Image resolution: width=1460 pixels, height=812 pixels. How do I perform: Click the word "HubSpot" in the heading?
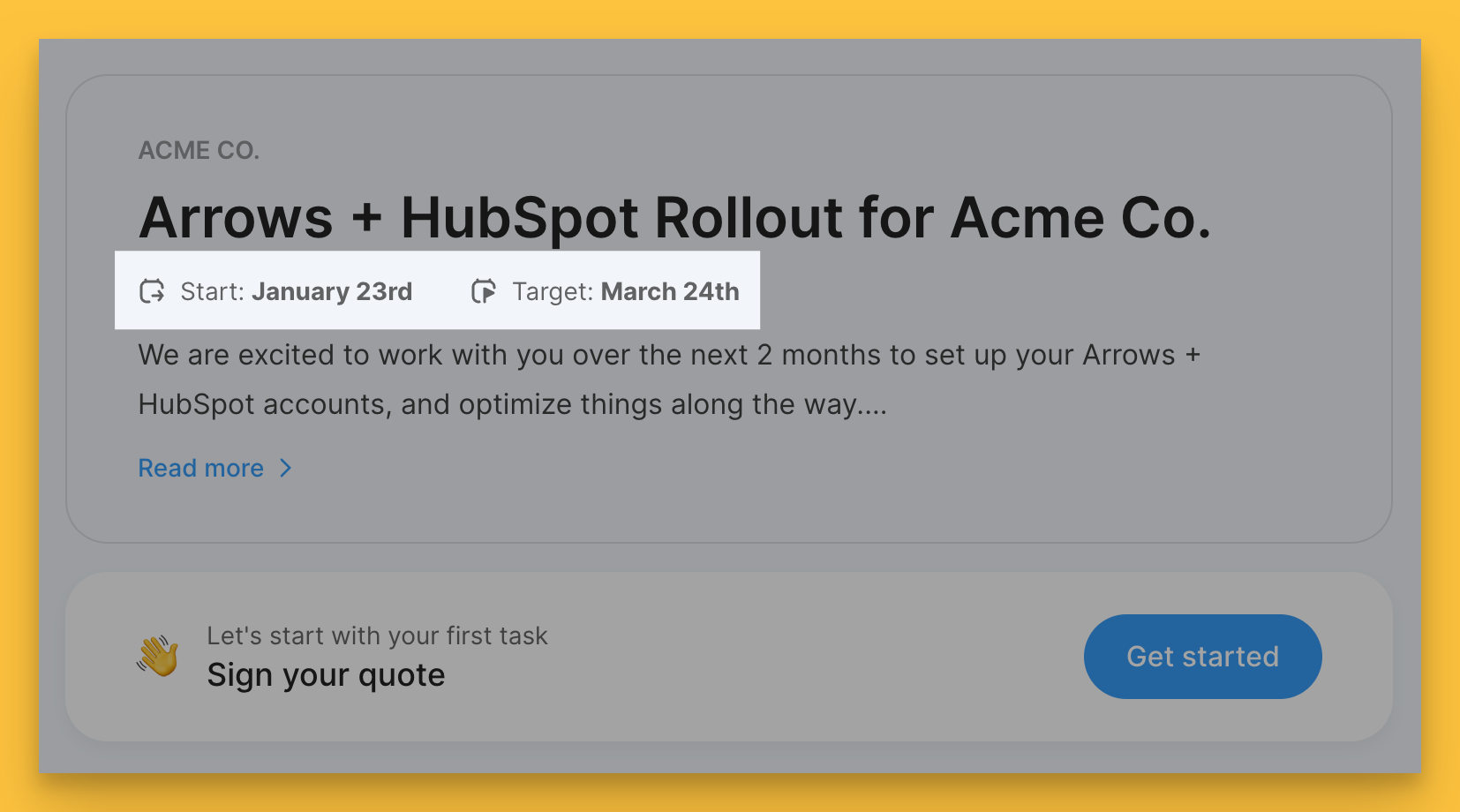[x=519, y=217]
